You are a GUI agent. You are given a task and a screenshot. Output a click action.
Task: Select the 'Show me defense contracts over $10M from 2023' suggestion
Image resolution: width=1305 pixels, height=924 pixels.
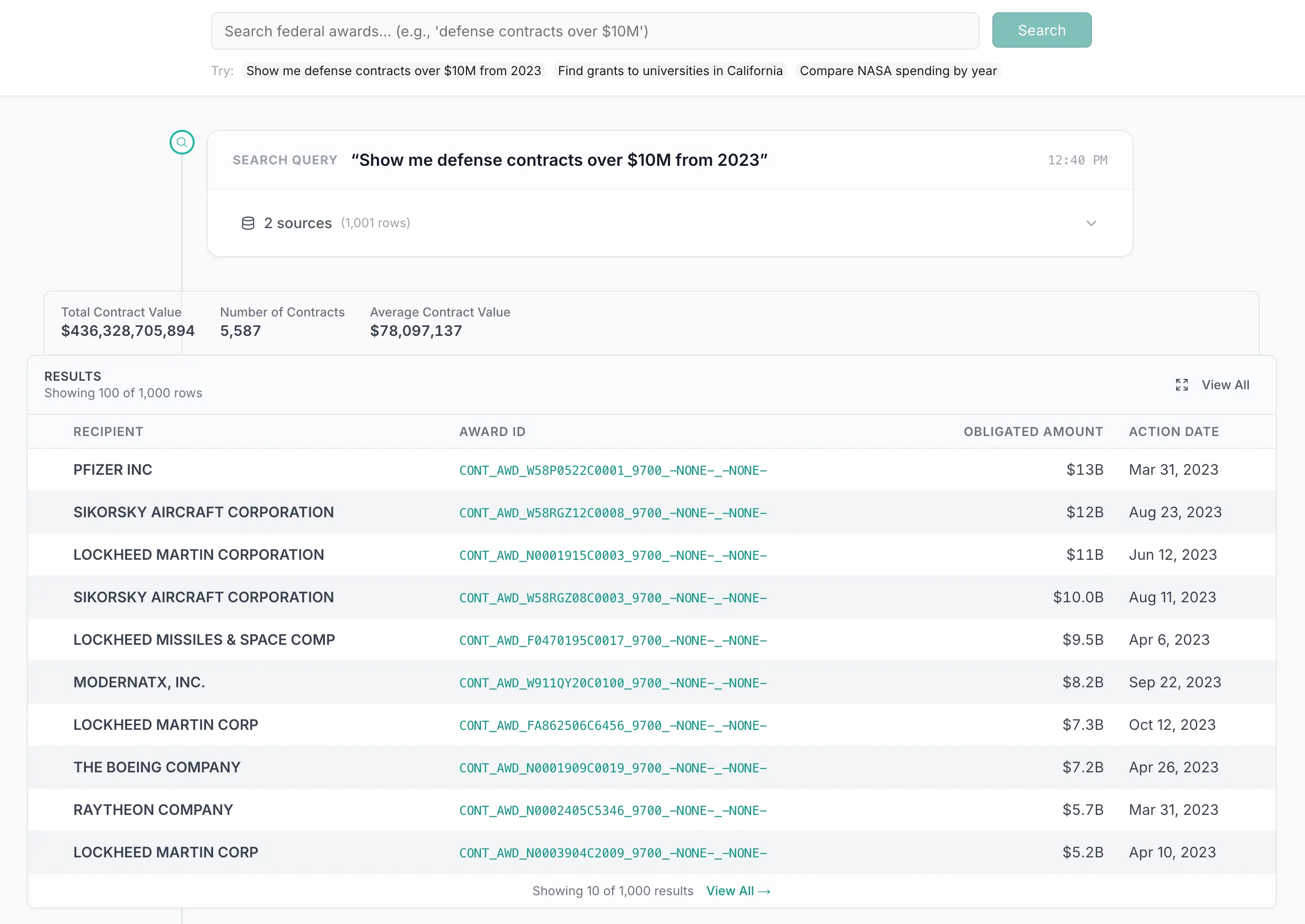coord(393,70)
